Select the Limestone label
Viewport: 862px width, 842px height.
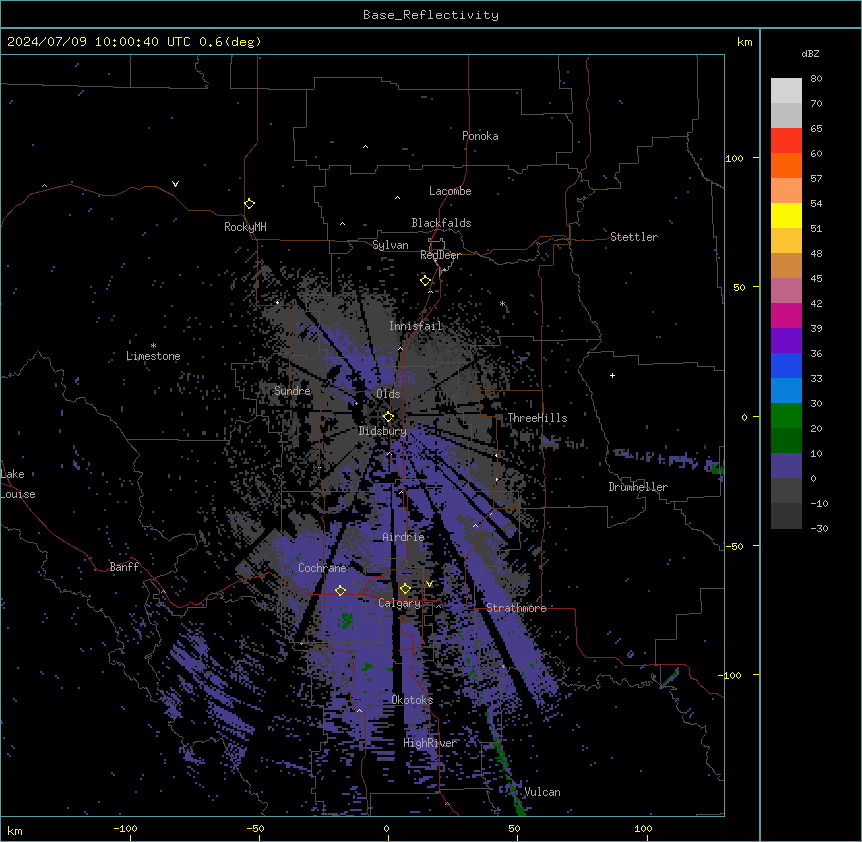(x=153, y=356)
